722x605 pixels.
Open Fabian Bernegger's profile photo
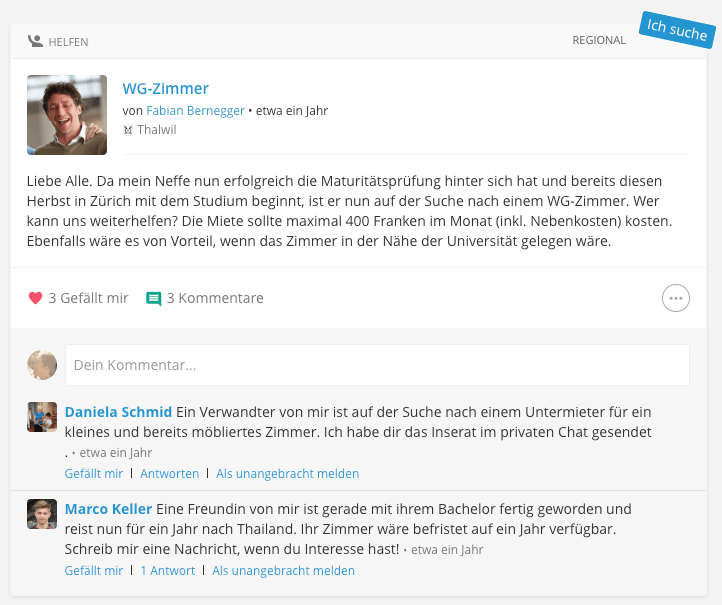pos(67,115)
